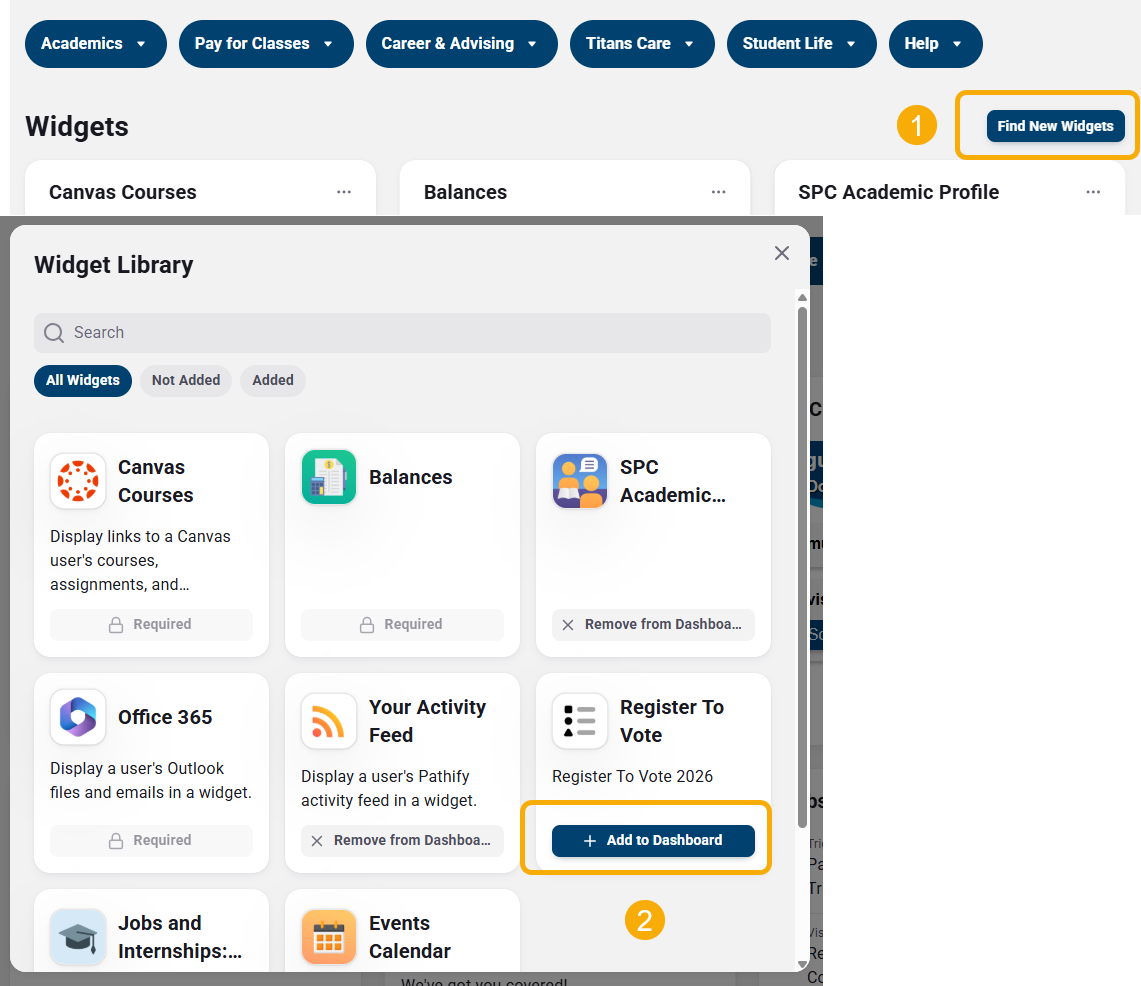Expand the Pay for Classes dropdown
This screenshot has height=986, width=1141.
pyautogui.click(x=266, y=44)
